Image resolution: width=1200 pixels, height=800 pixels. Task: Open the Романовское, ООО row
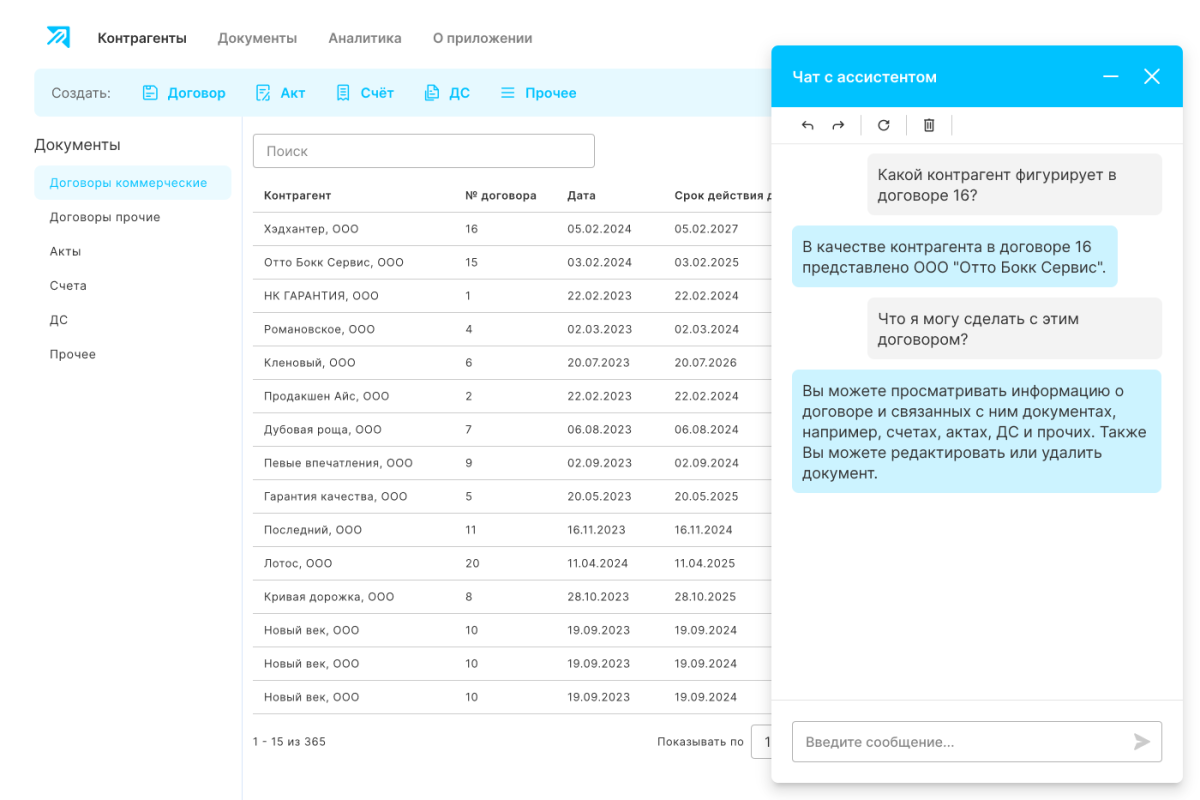[x=512, y=329]
